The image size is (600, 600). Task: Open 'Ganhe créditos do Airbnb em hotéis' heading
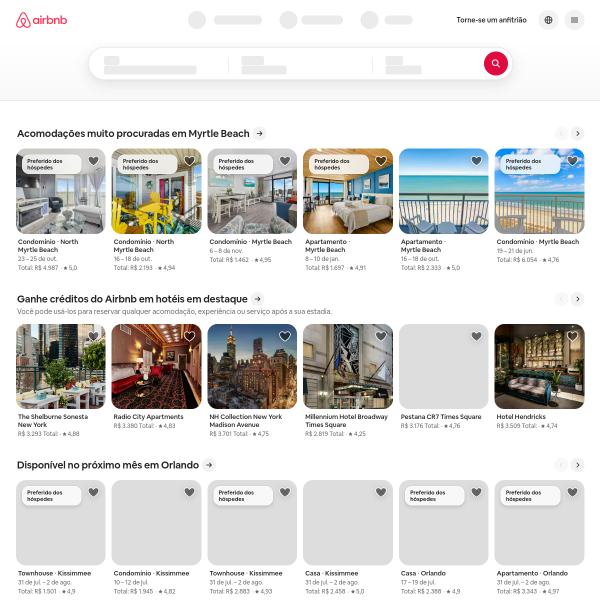132,299
